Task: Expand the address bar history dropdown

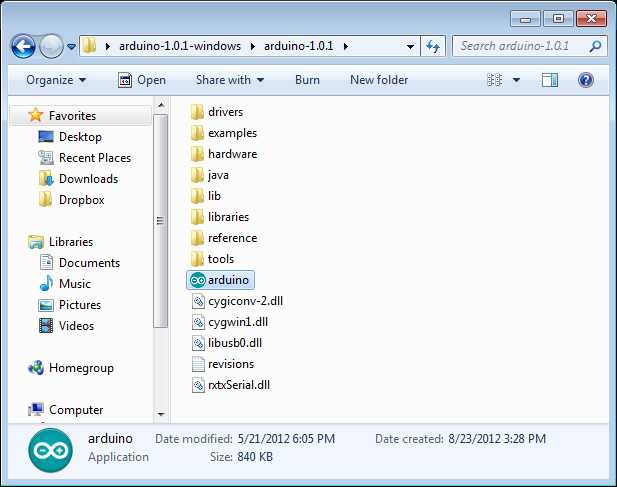Action: (x=411, y=46)
